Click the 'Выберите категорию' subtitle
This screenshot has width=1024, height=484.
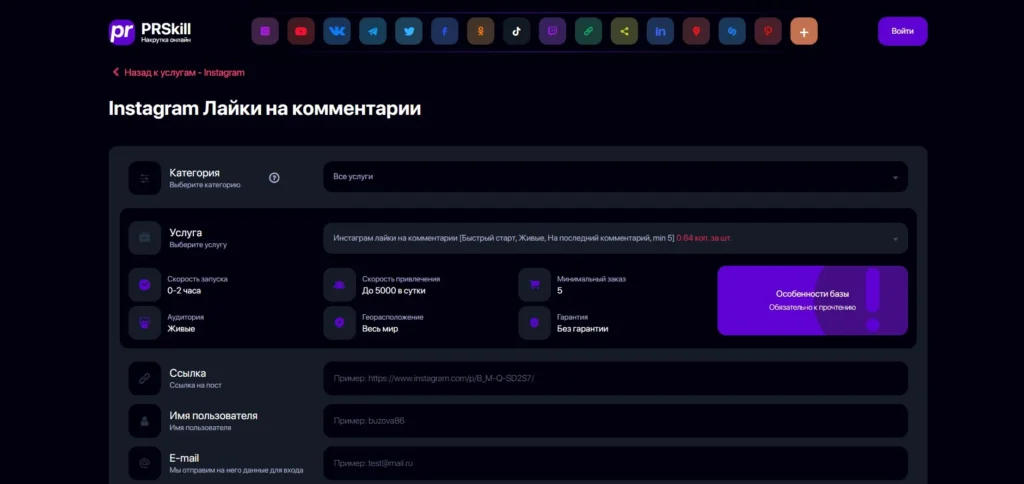[x=205, y=185]
